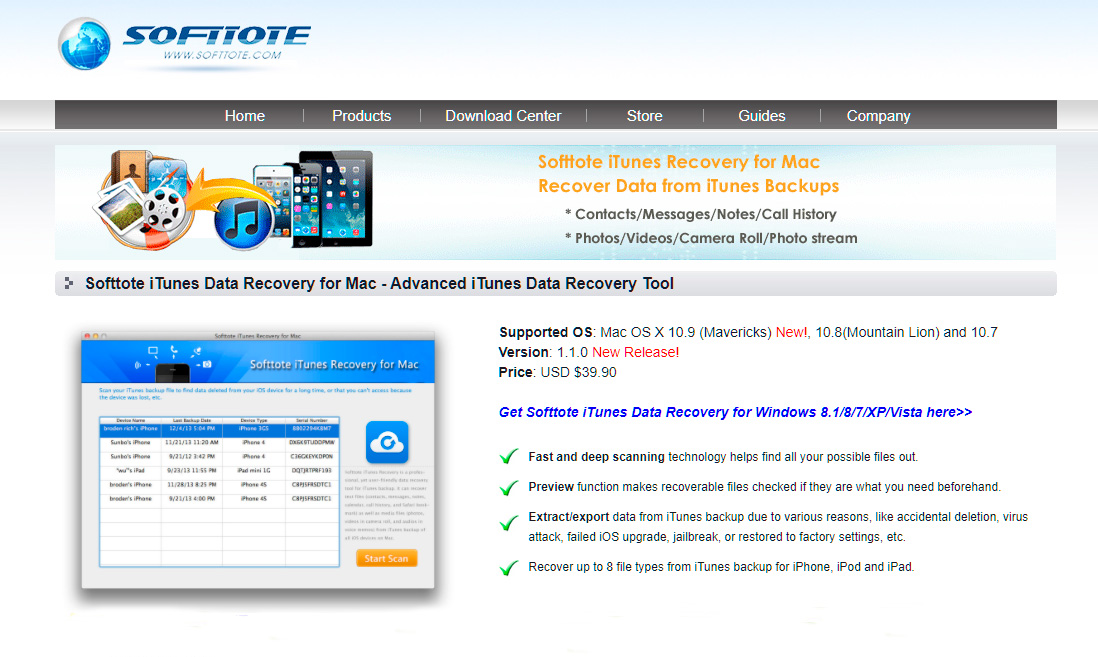Image resolution: width=1098 pixels, height=657 pixels.
Task: Open the Store menu
Action: pos(644,115)
